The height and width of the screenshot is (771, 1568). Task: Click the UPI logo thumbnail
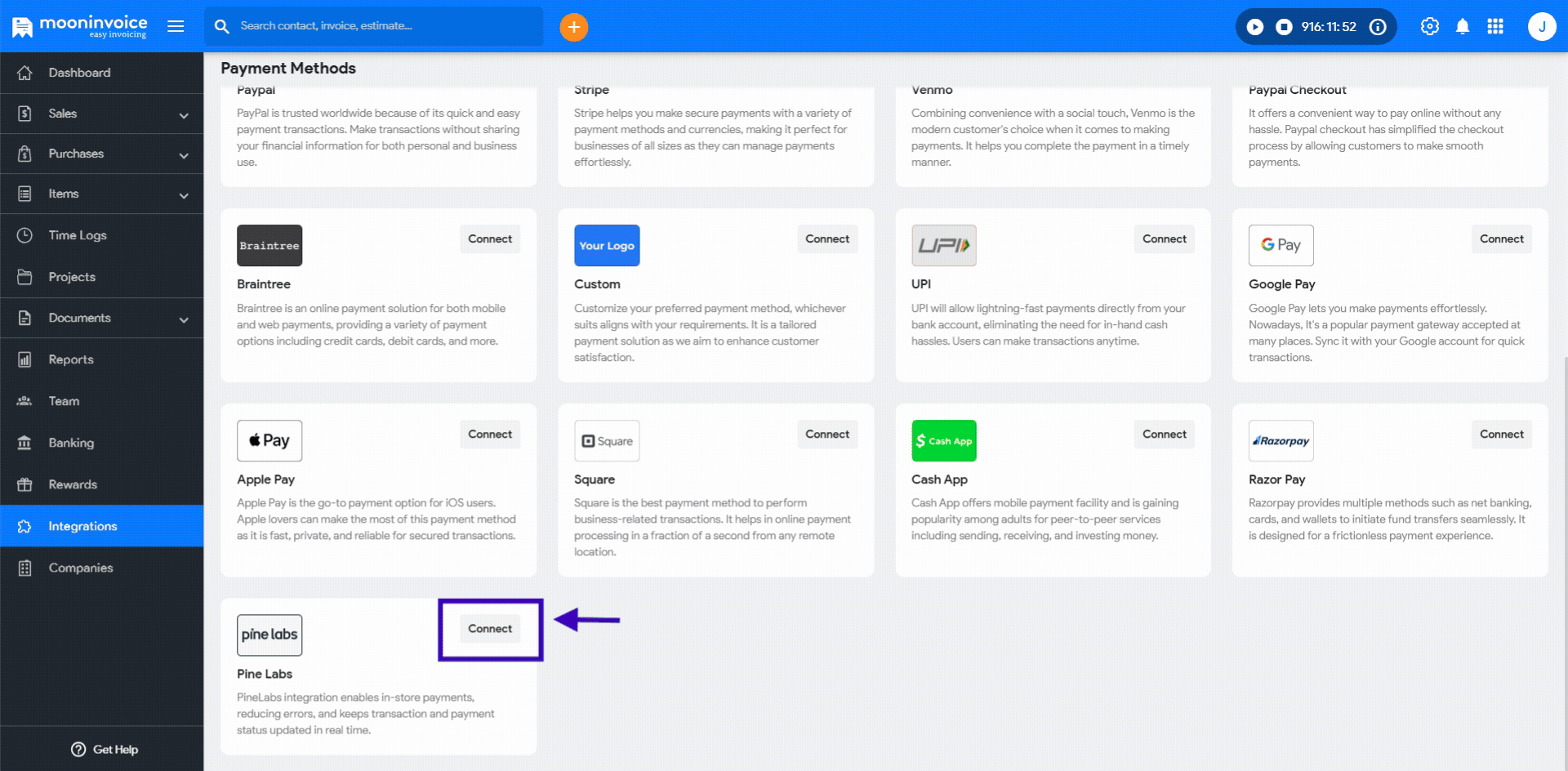944,245
